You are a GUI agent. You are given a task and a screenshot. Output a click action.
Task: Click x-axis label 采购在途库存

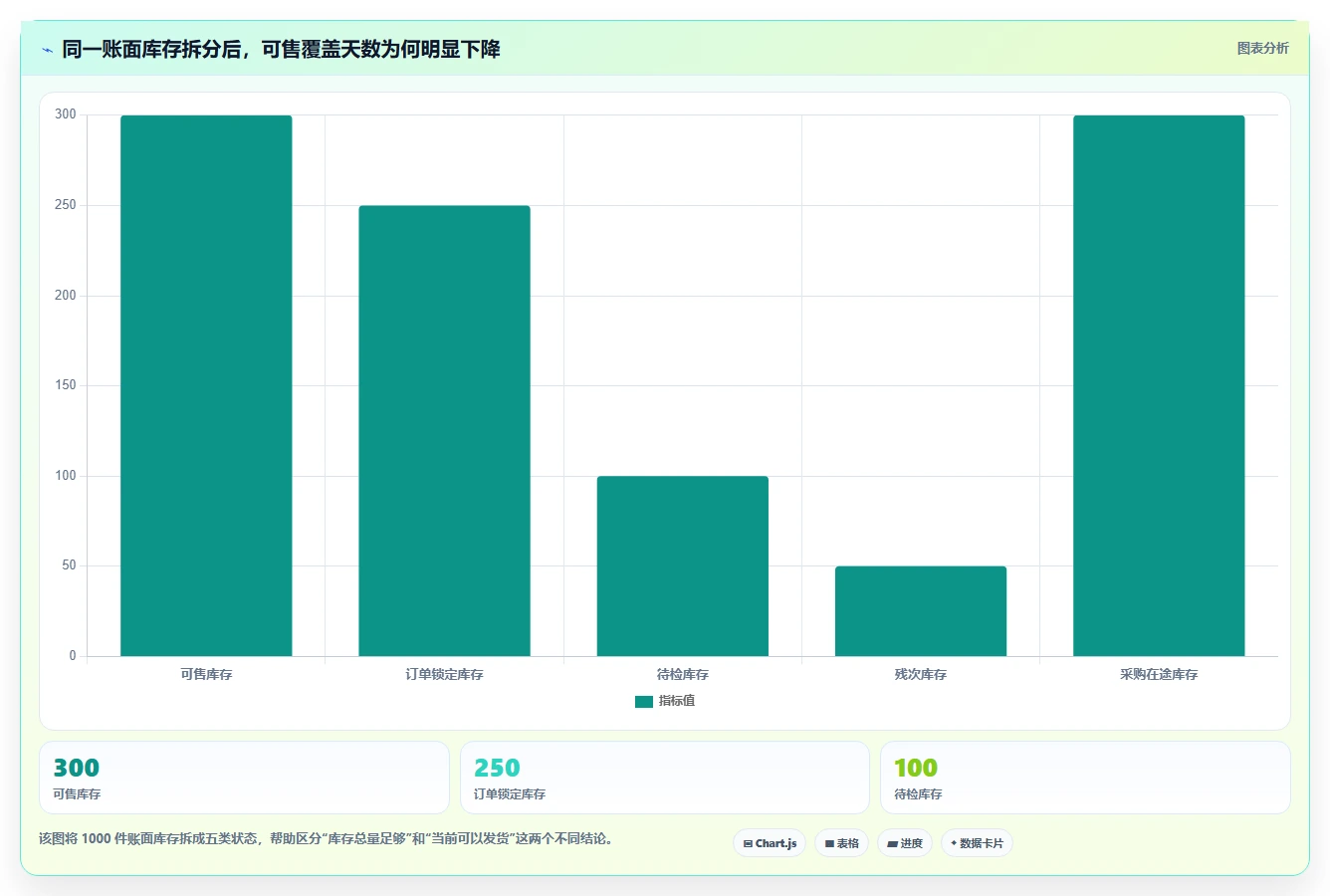pyautogui.click(x=1159, y=675)
